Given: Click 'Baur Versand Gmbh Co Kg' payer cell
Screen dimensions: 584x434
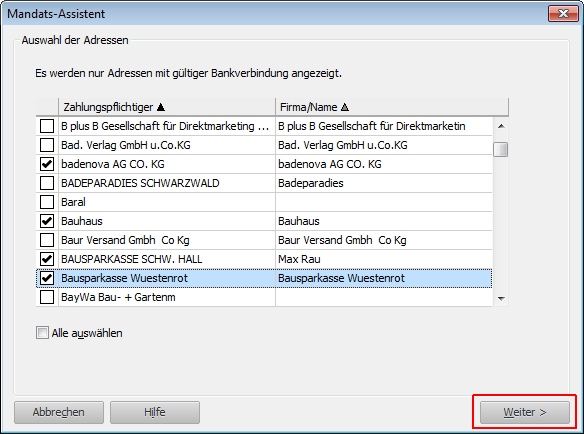Looking at the screenshot, I should pyautogui.click(x=167, y=240).
